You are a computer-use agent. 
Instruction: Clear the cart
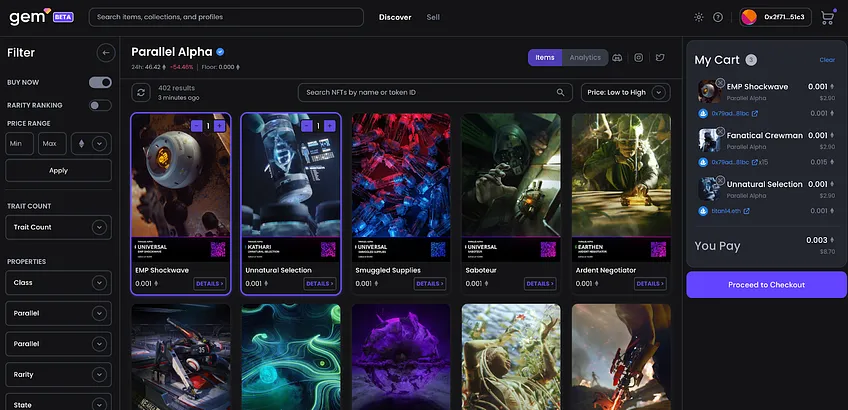coord(827,60)
